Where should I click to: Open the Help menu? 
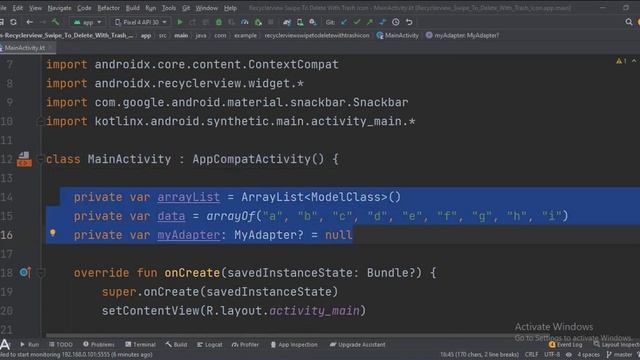tap(230, 8)
